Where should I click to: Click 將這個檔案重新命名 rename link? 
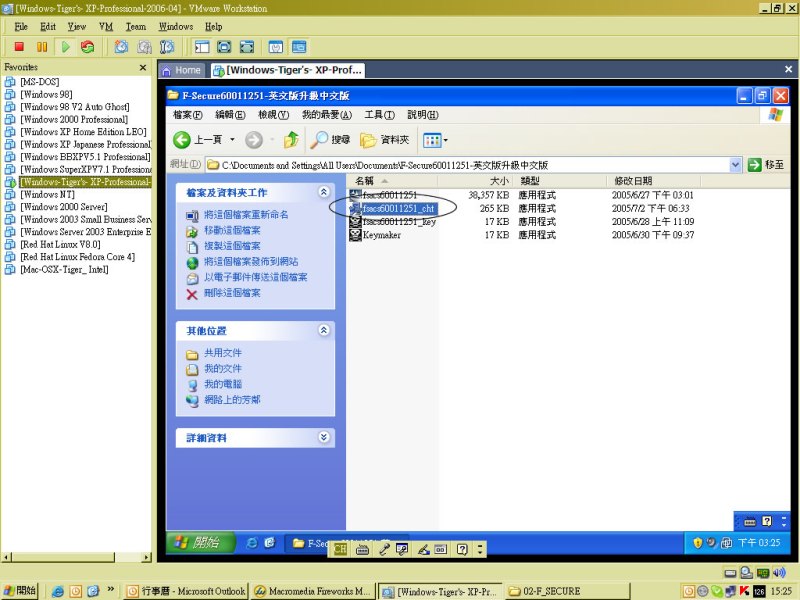point(246,215)
